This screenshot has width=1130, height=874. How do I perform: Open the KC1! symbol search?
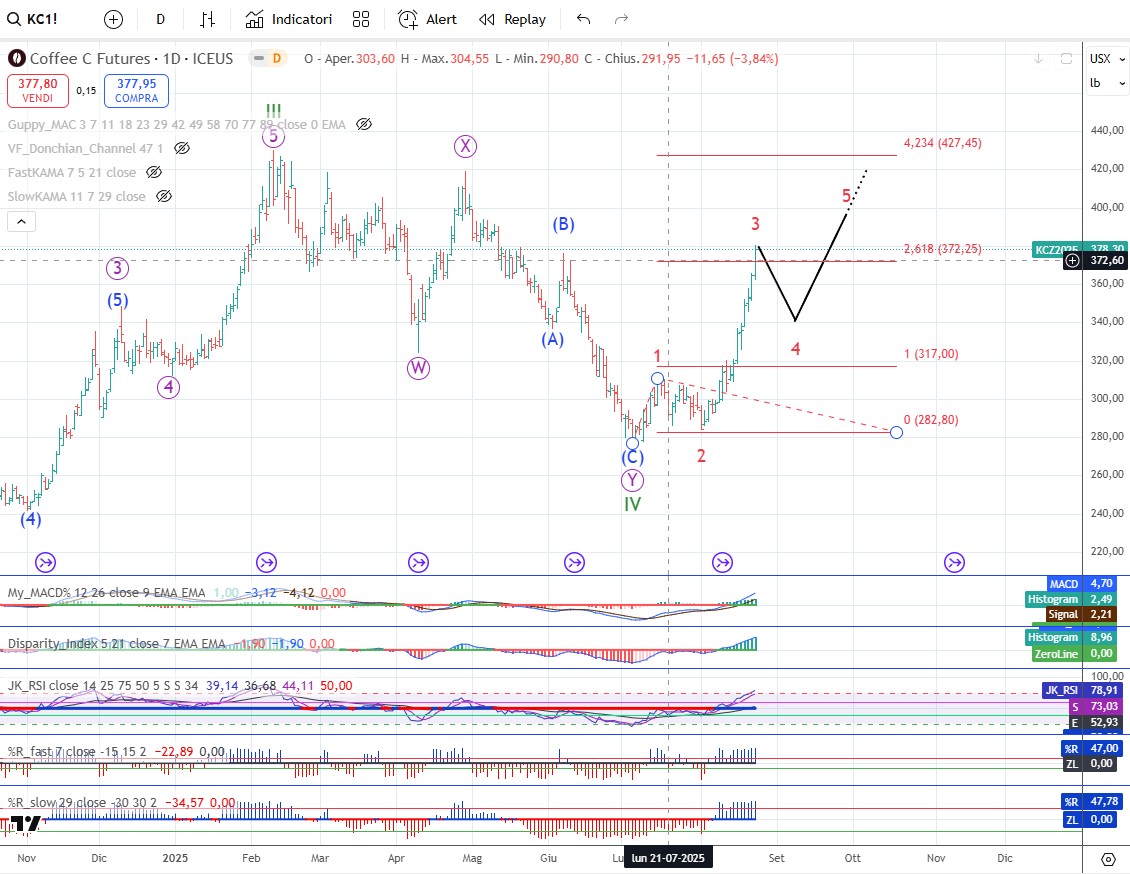[x=40, y=19]
